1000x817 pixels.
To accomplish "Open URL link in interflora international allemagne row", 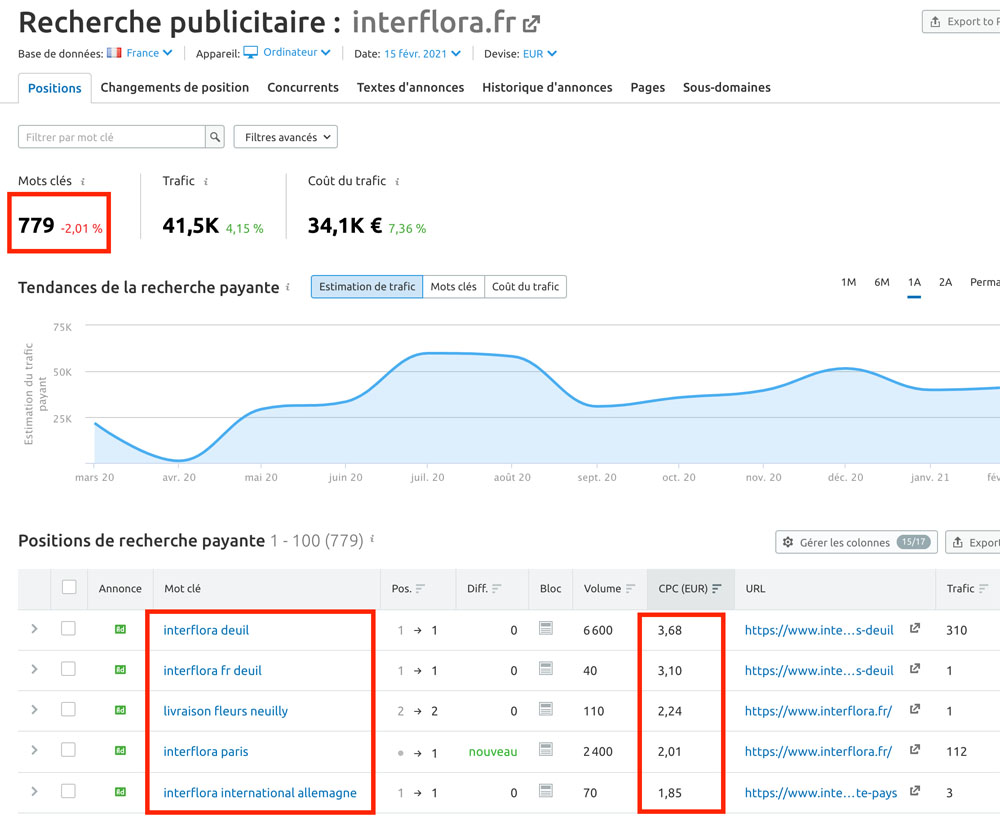I will pyautogui.click(x=821, y=793).
